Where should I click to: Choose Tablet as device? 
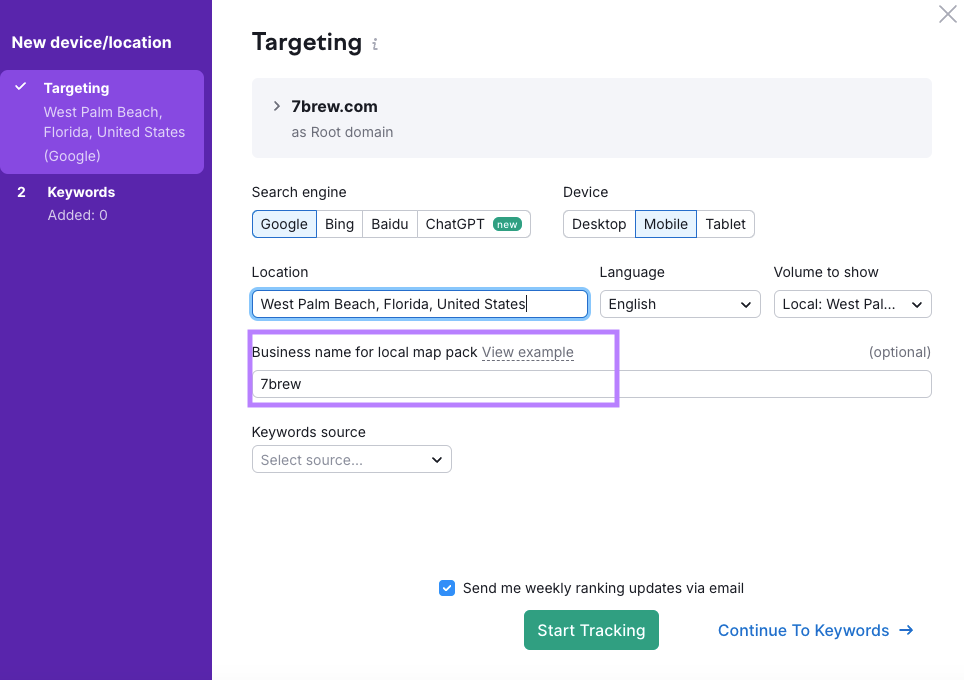coord(725,224)
